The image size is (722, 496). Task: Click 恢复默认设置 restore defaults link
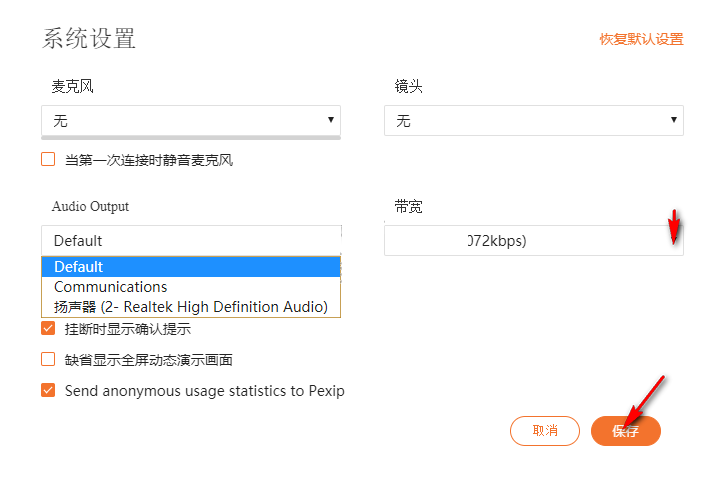pyautogui.click(x=641, y=39)
